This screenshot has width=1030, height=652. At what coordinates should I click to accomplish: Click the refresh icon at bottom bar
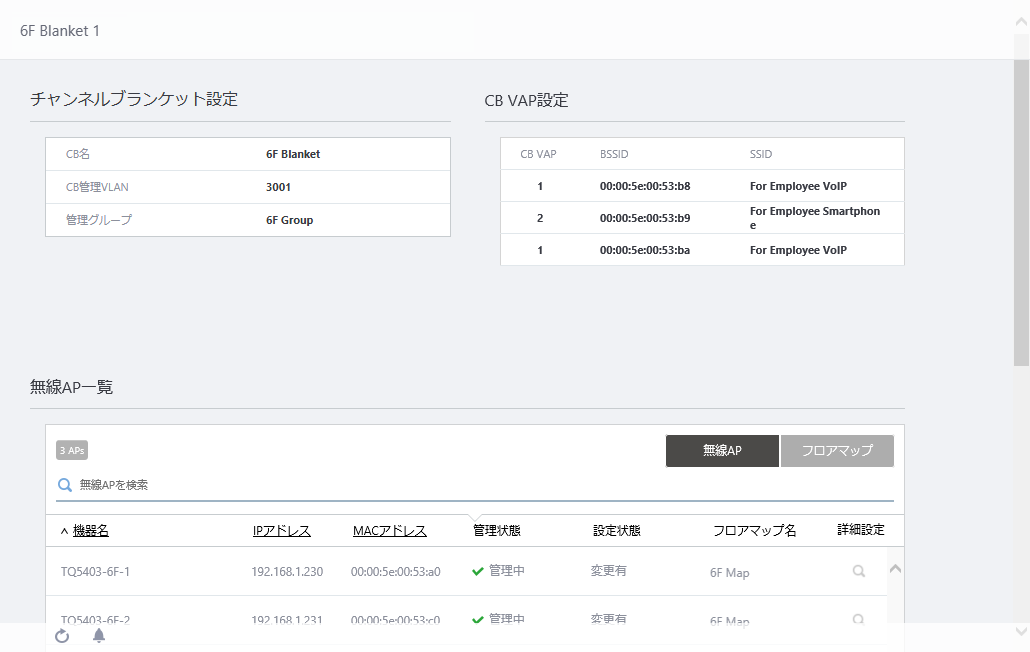62,636
